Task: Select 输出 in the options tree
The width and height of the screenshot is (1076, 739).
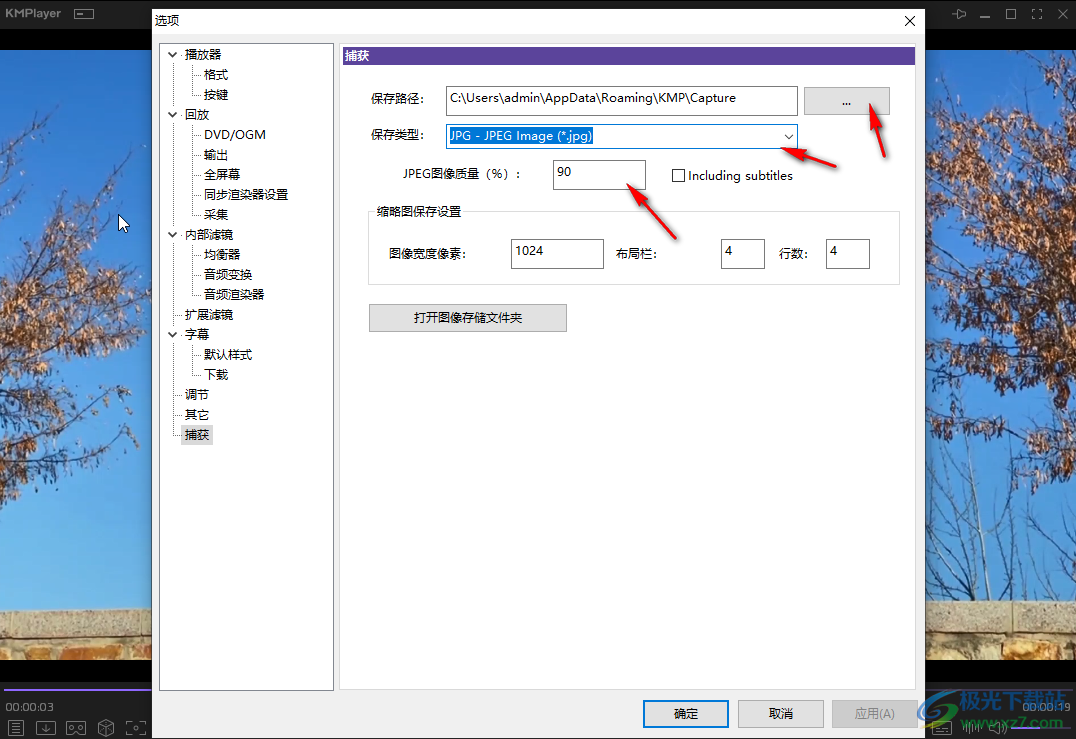Action: 215,155
